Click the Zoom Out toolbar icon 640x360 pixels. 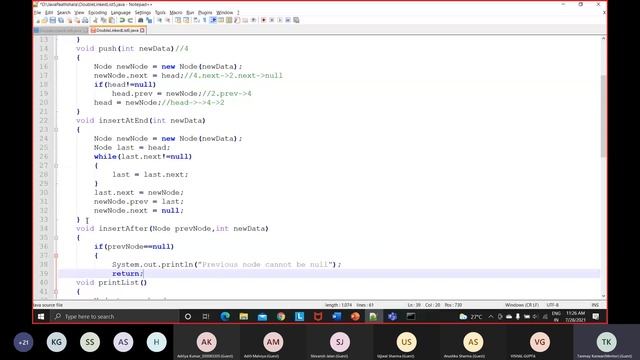tap(168, 20)
